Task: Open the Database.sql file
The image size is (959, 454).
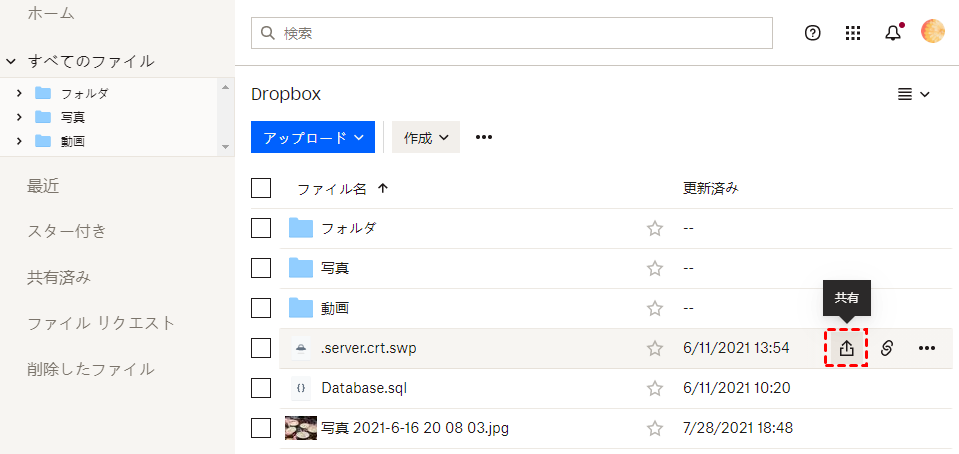Action: tap(364, 388)
